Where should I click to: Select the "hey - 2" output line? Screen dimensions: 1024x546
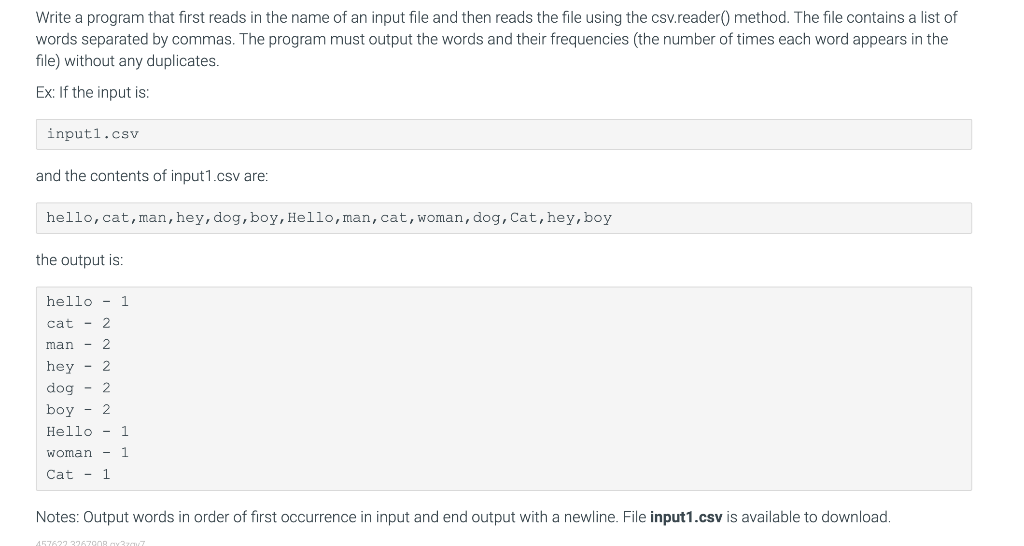click(x=78, y=366)
